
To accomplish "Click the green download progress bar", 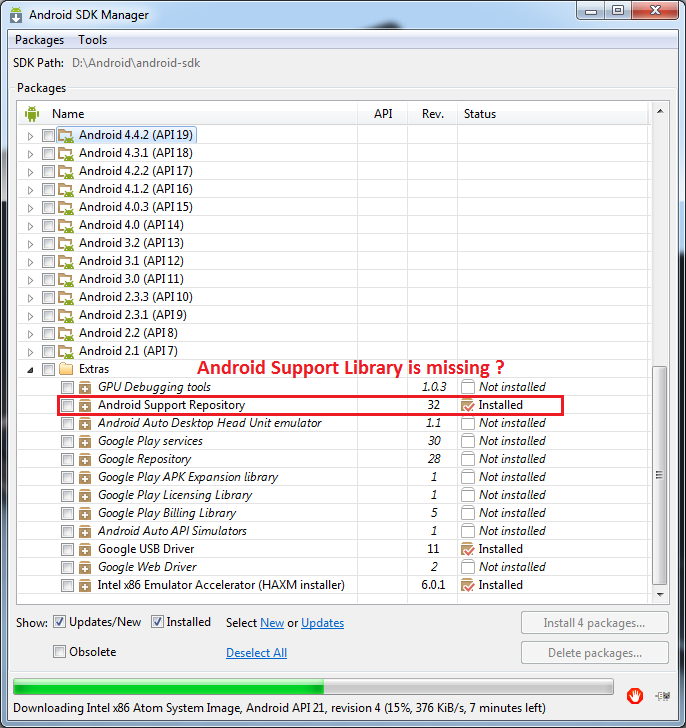I will [x=313, y=687].
